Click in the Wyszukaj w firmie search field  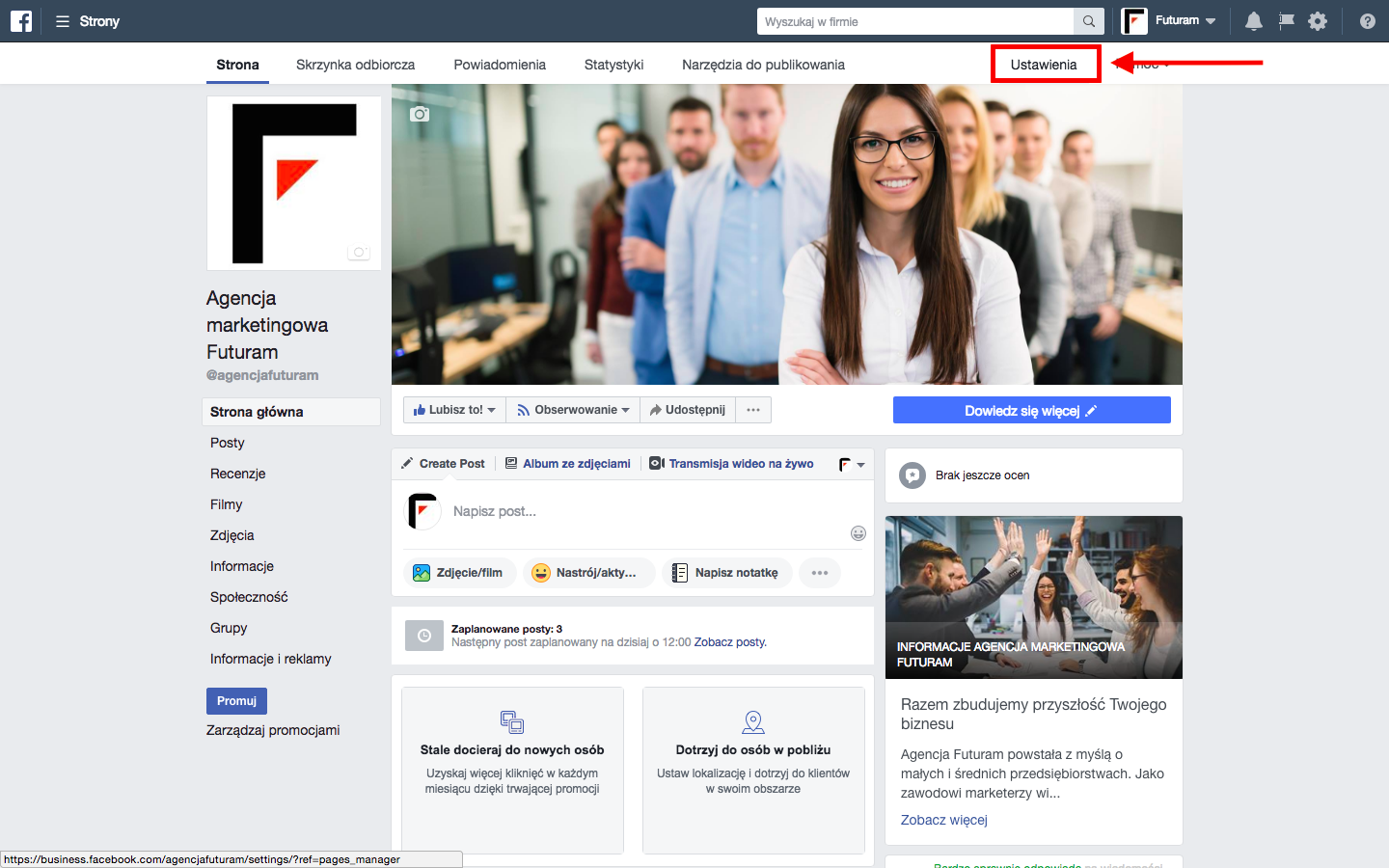[915, 21]
